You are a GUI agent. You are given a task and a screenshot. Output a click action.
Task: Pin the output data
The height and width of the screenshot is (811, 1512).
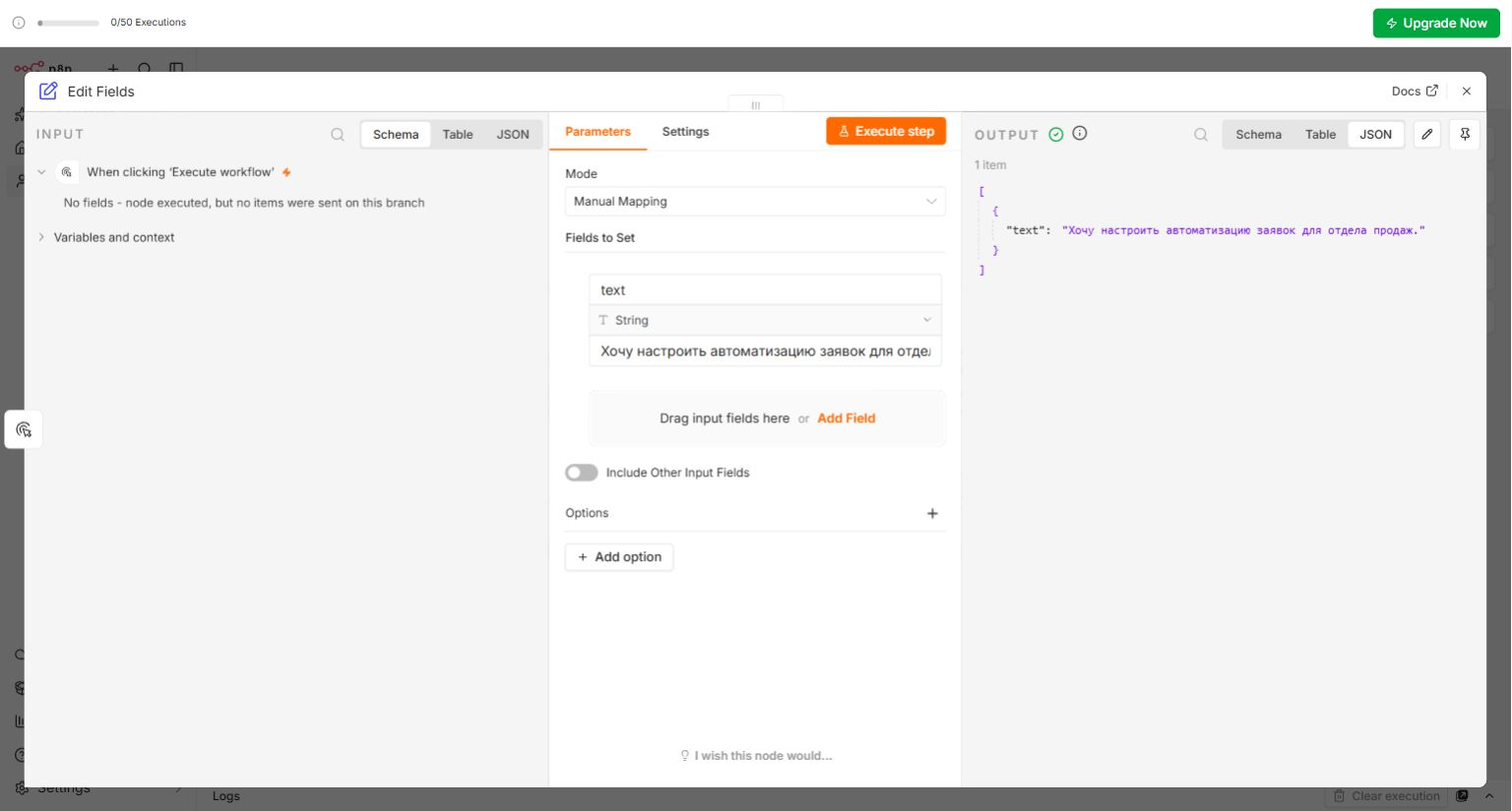1465,134
